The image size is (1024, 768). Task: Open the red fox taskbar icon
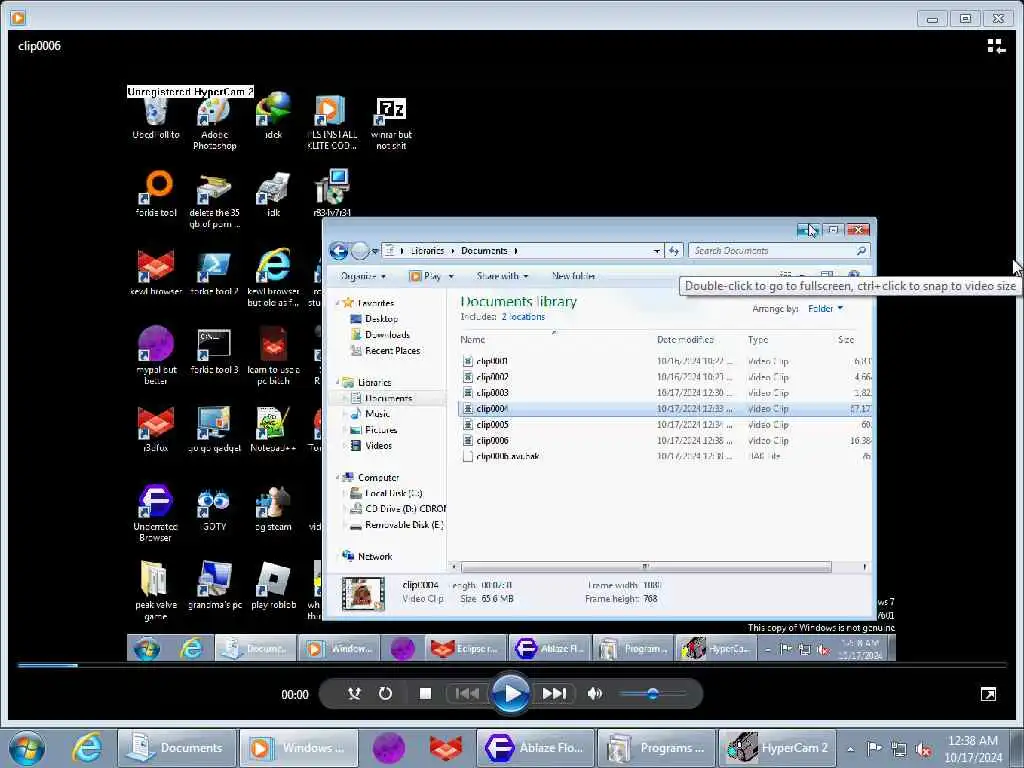click(x=445, y=748)
